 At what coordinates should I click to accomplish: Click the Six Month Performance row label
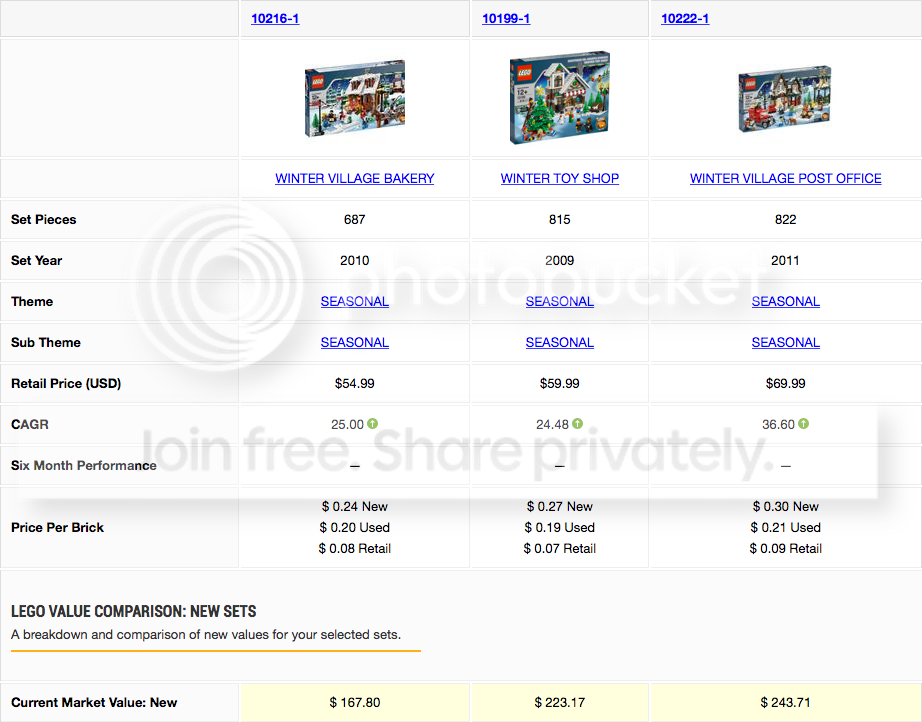(x=83, y=466)
